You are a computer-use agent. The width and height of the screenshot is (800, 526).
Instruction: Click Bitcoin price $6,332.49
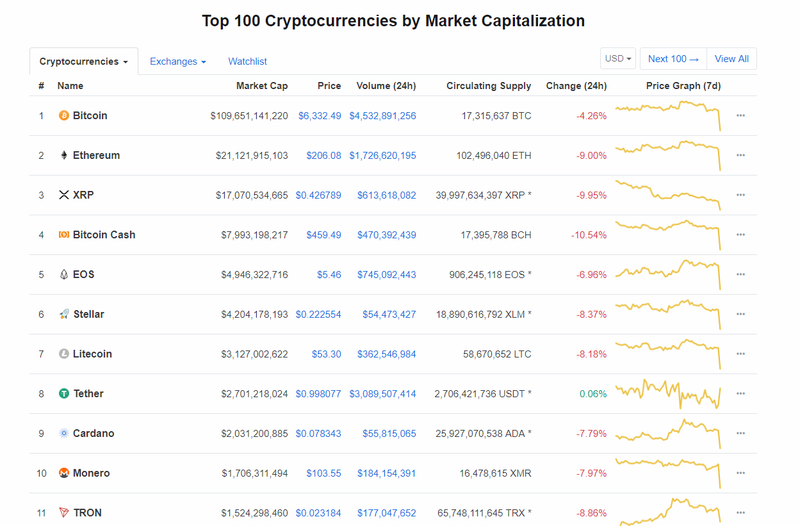[320, 116]
